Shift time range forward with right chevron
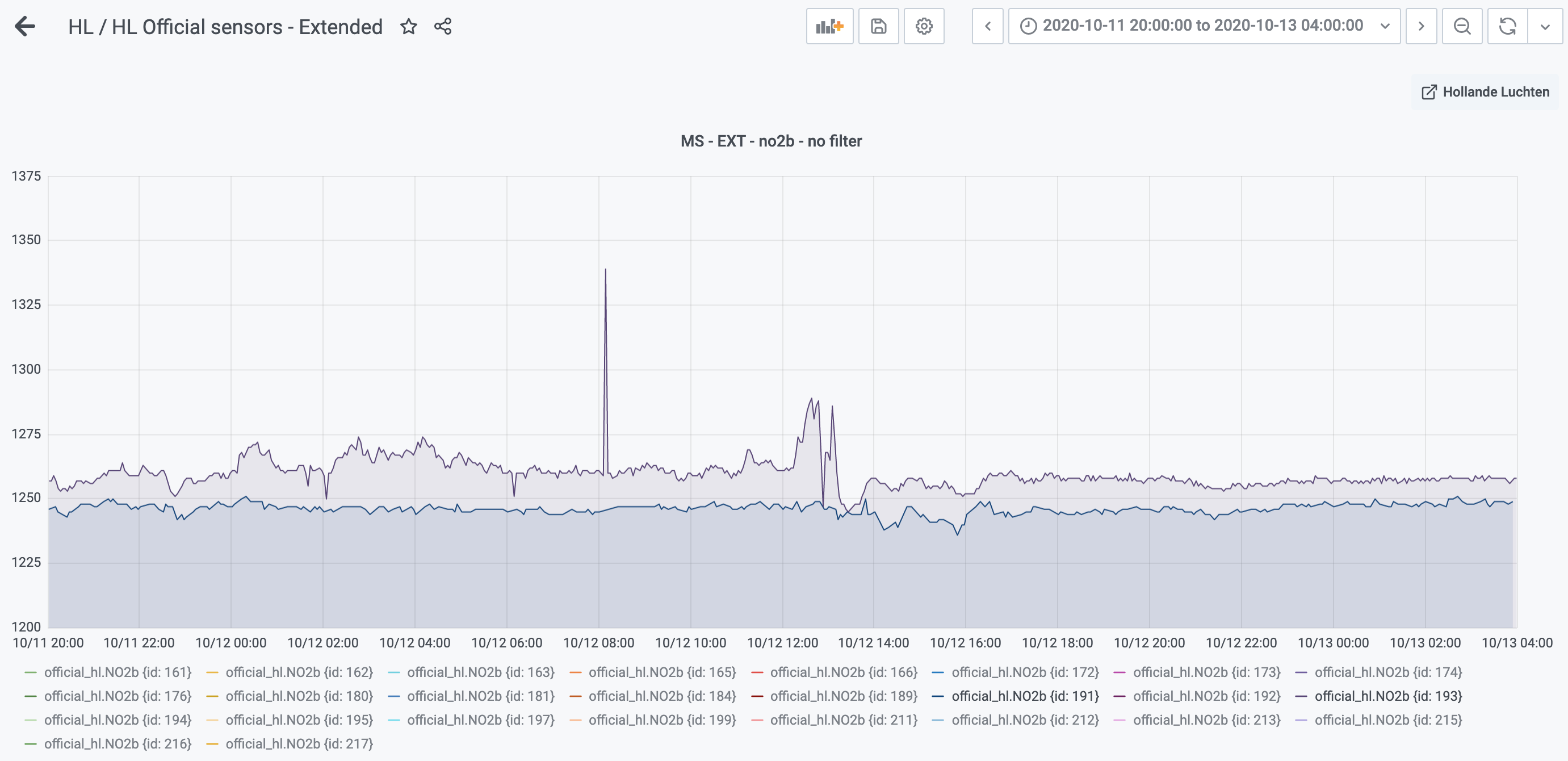This screenshot has height=761, width=1568. (x=1421, y=26)
